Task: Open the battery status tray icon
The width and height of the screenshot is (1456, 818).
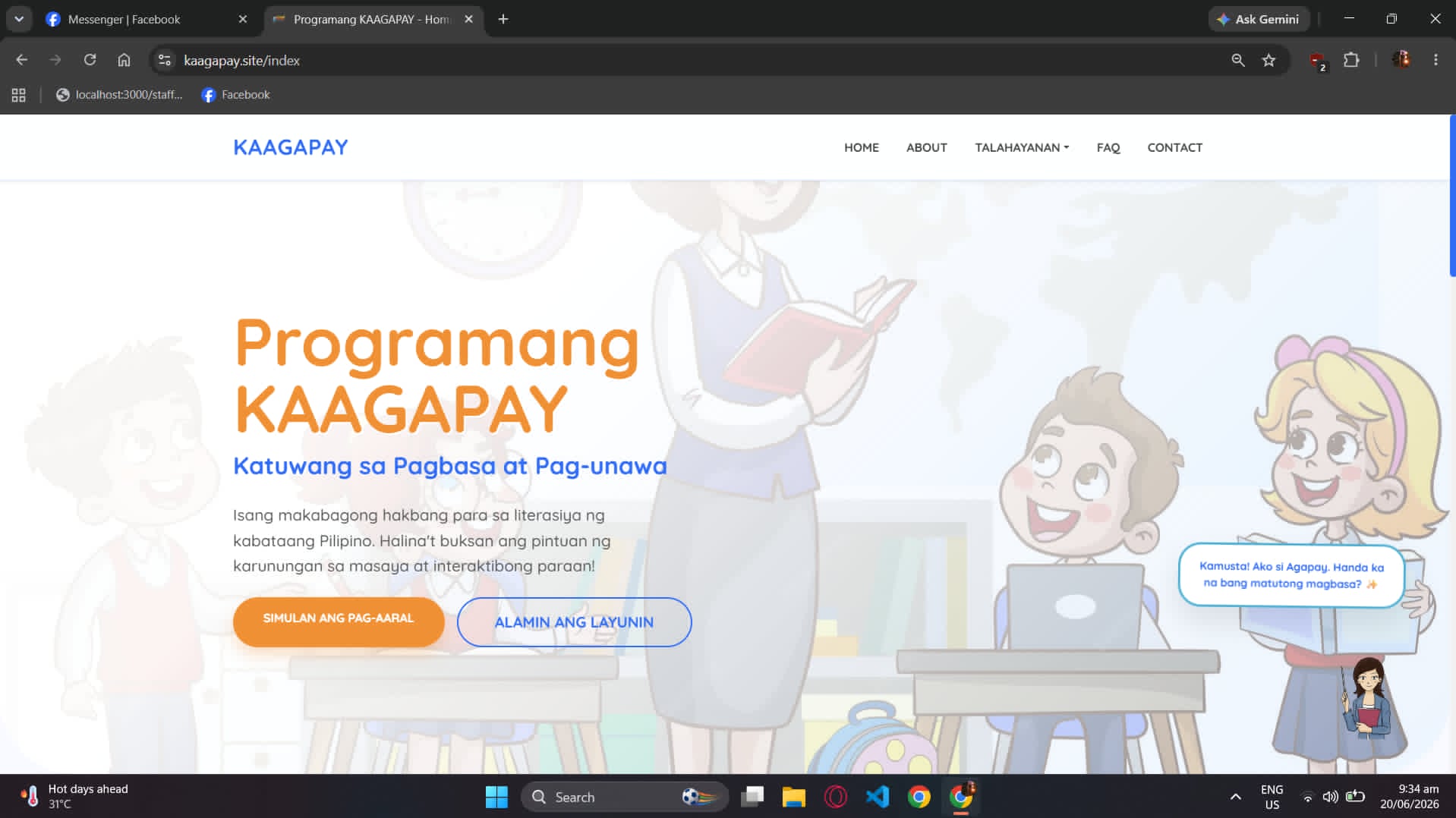Action: [1355, 797]
